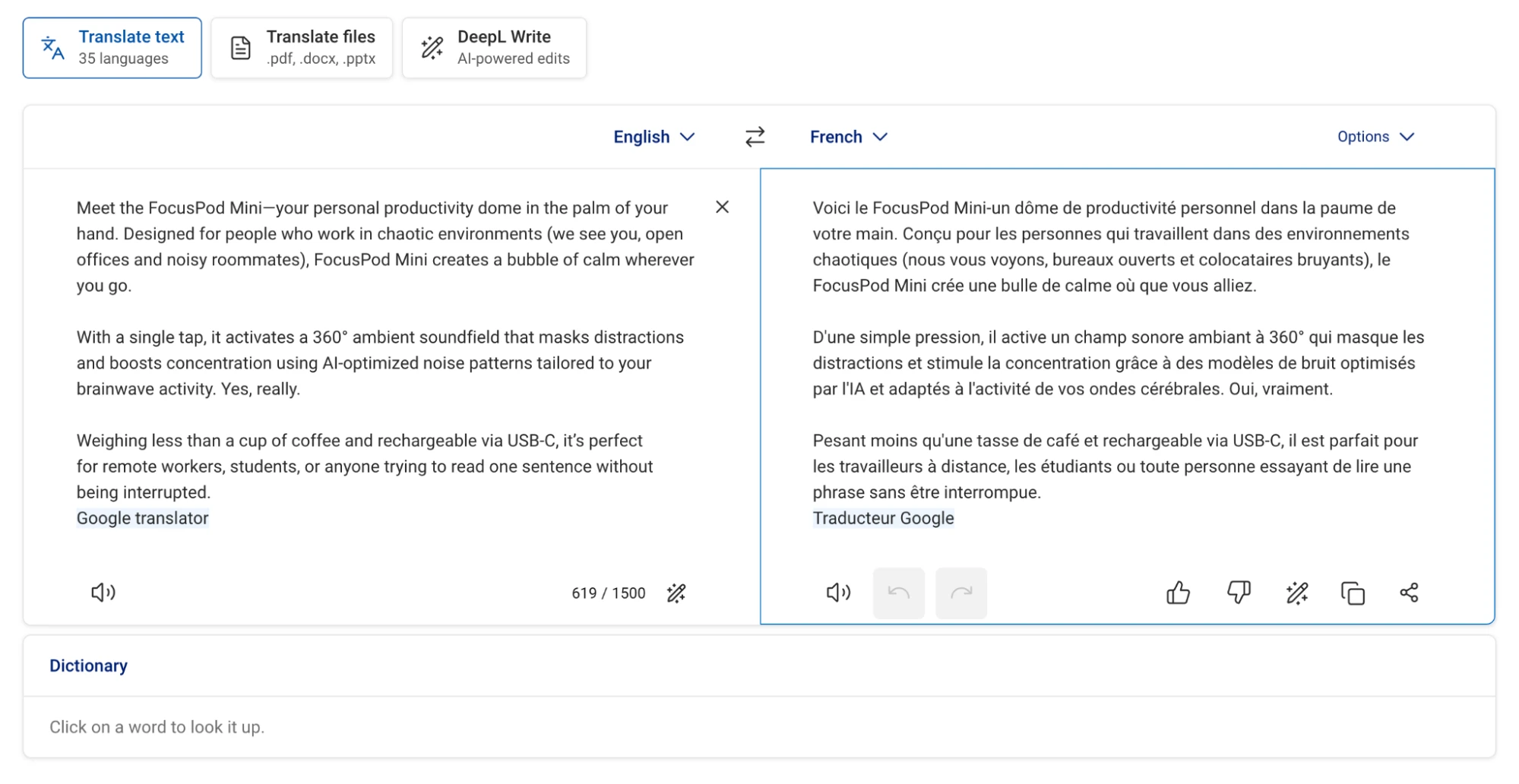The width and height of the screenshot is (1519, 784).
Task: Open the English source language dropdown
Action: [653, 137]
